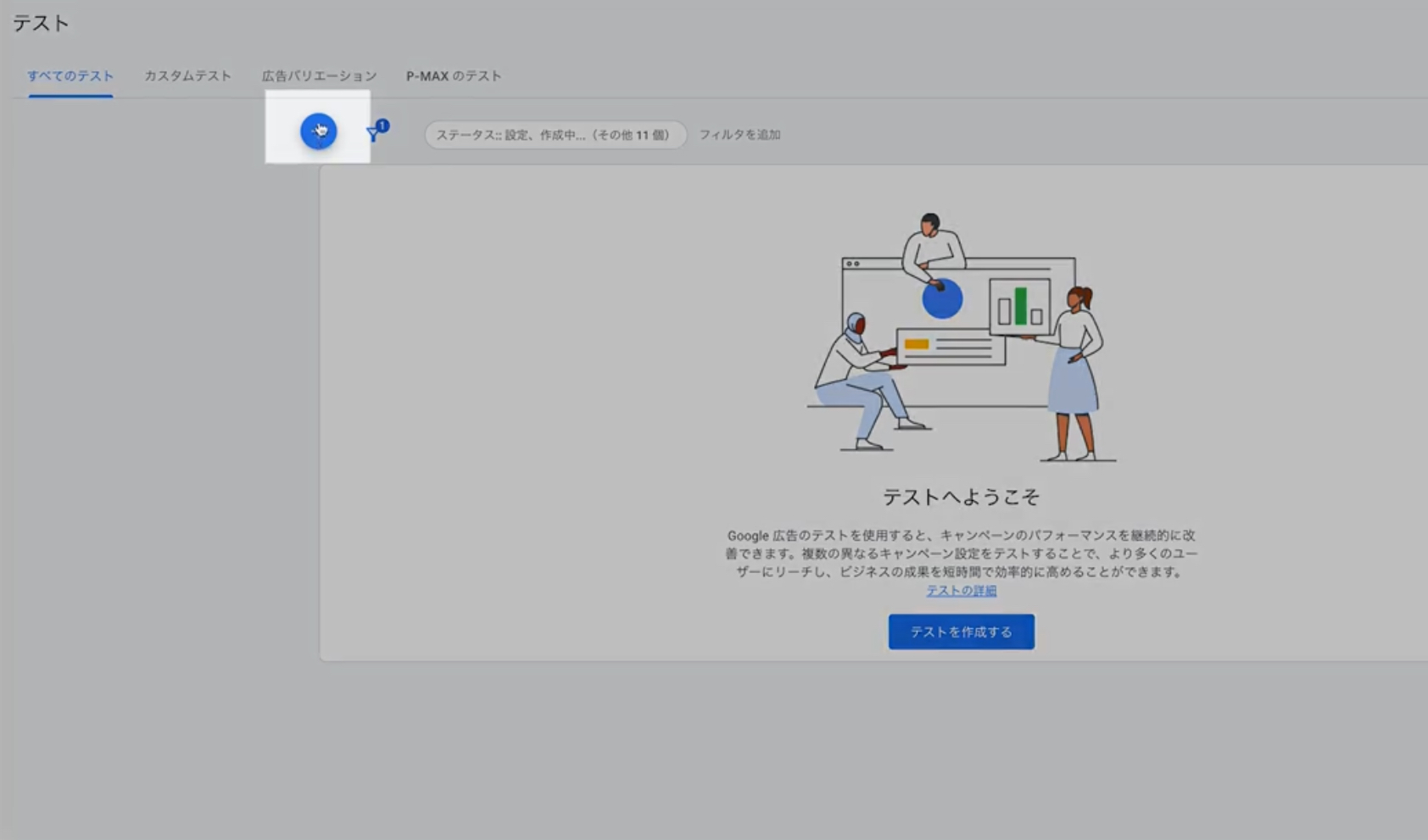Screen dimensions: 1428x840
Task: Select the 広告バリエーション tab
Action: (x=319, y=76)
